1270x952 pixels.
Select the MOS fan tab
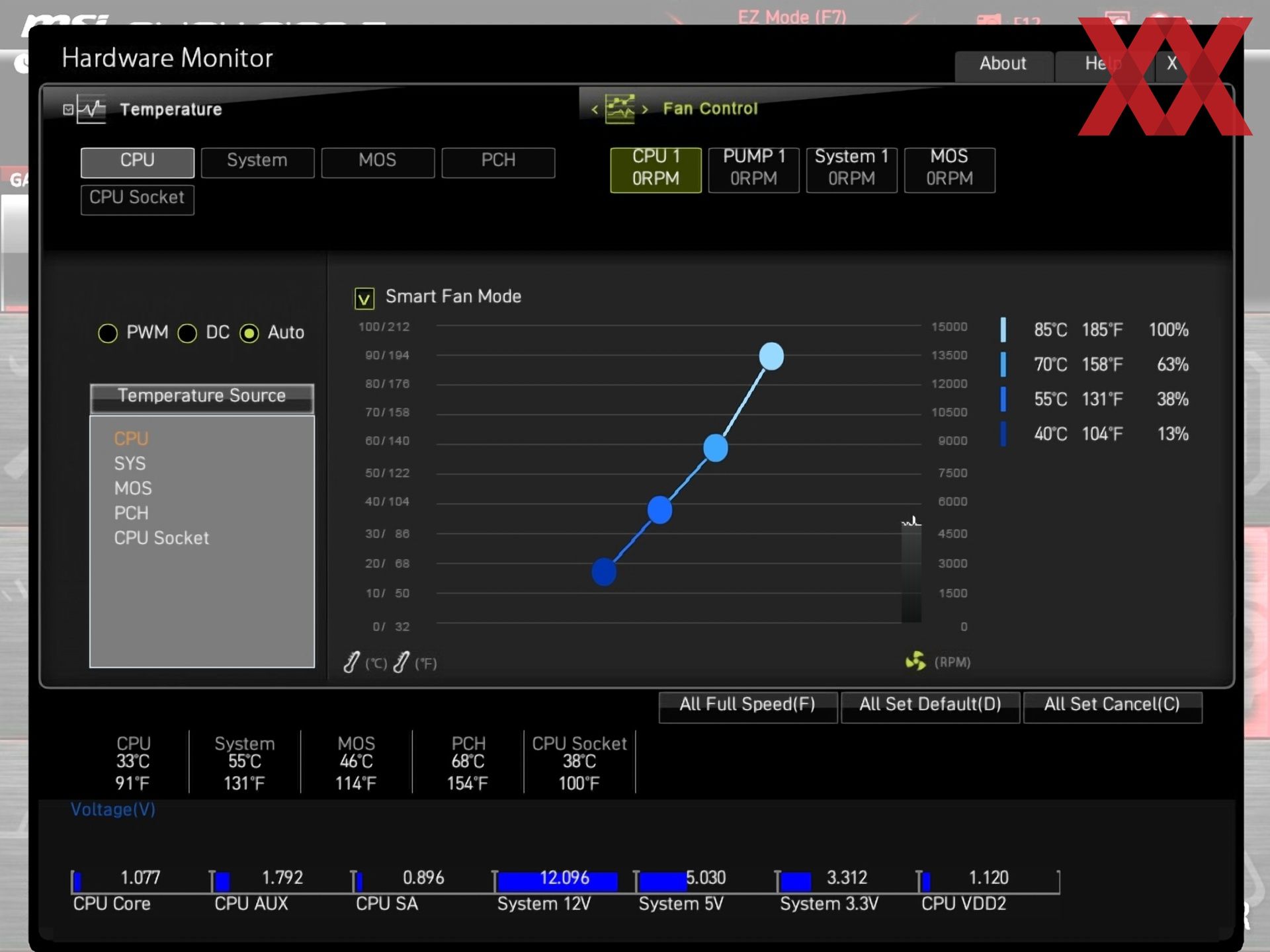(x=949, y=169)
